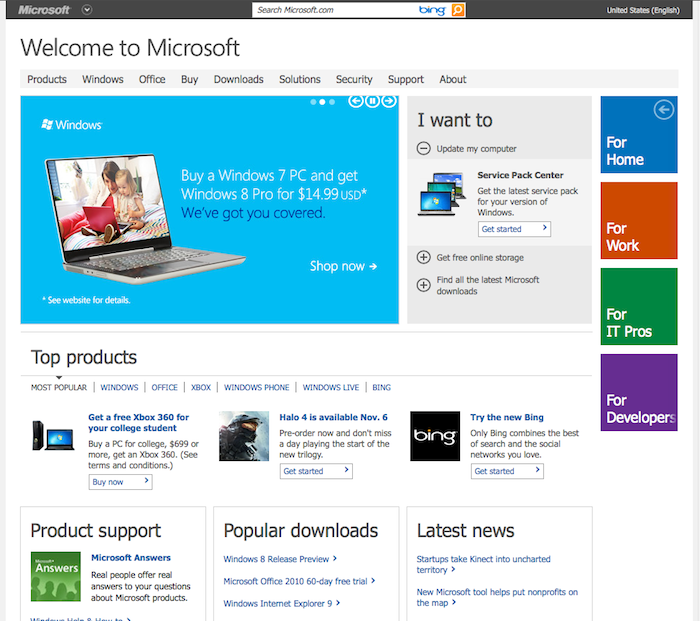
Task: Click the Xbox 360 and PC product image
Action: click(53, 436)
